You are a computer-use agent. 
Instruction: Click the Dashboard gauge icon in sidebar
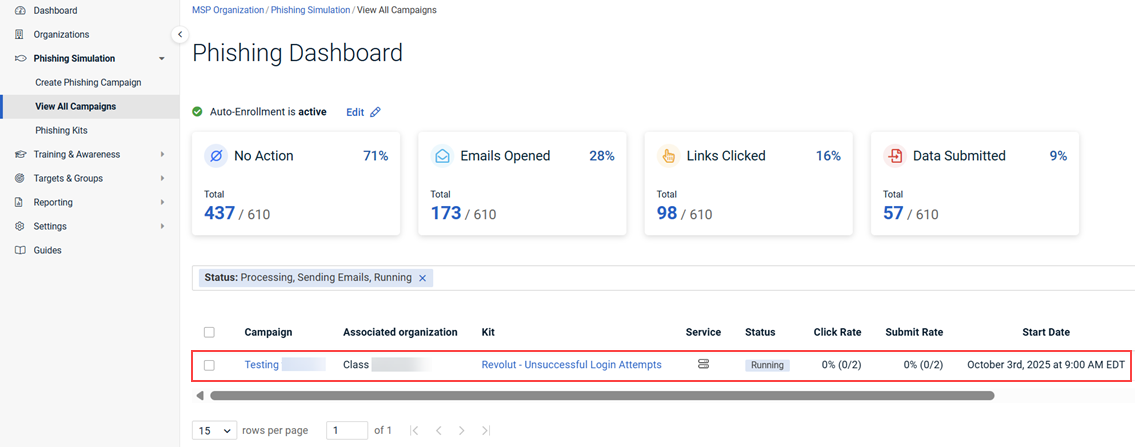[x=20, y=10]
